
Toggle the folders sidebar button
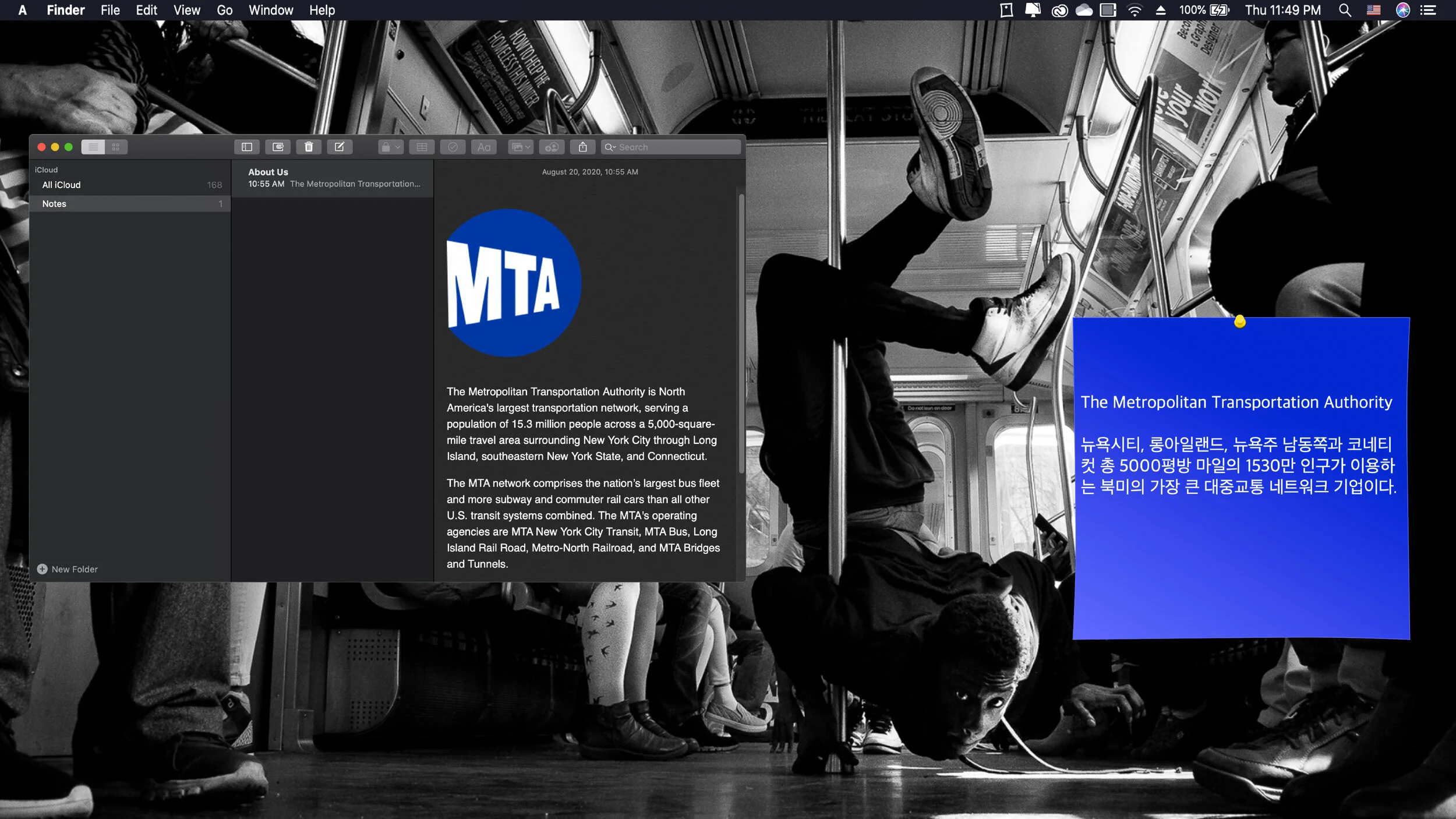[x=246, y=147]
